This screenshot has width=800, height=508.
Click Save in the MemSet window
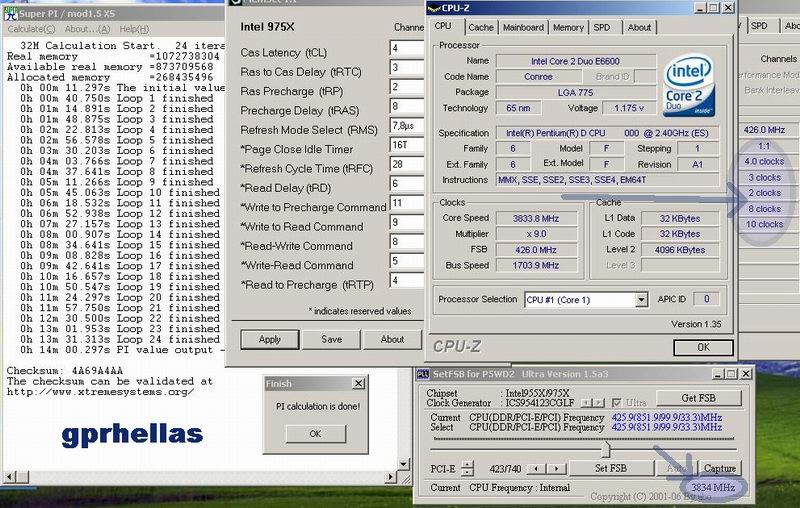tap(332, 339)
